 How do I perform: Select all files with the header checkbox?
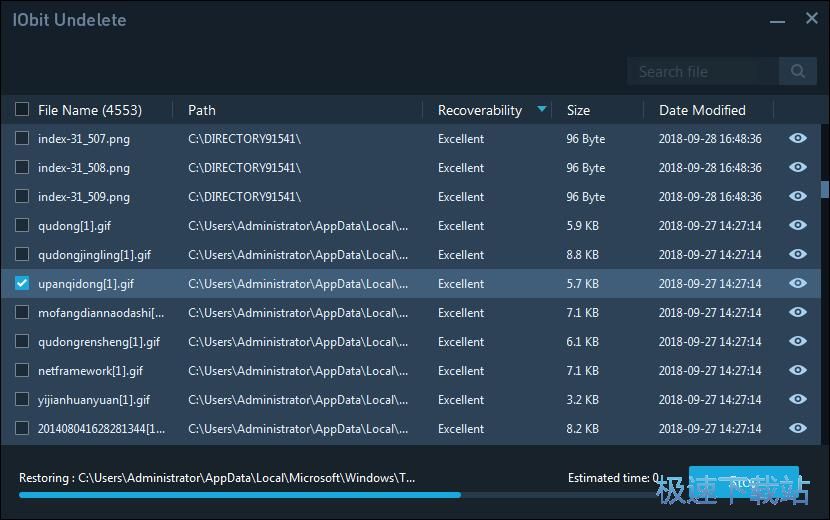[22, 109]
